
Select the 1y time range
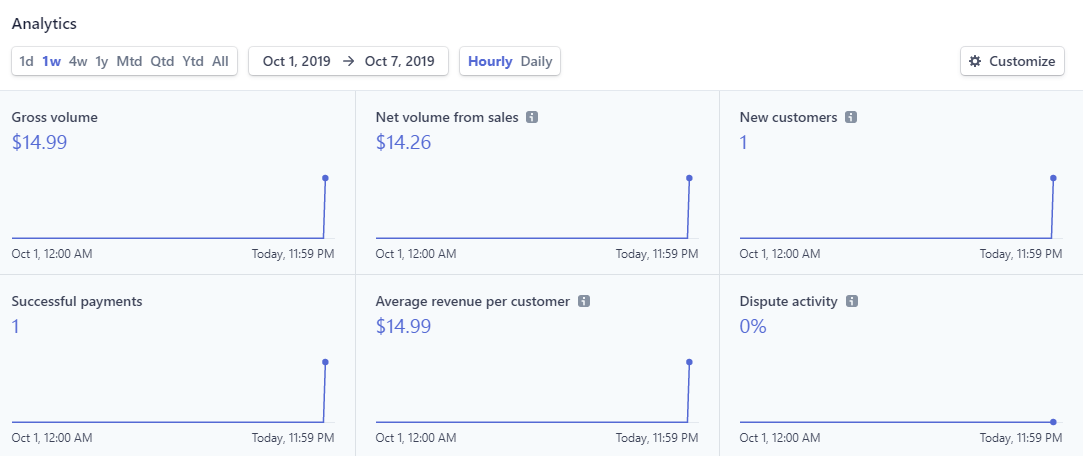click(x=102, y=61)
